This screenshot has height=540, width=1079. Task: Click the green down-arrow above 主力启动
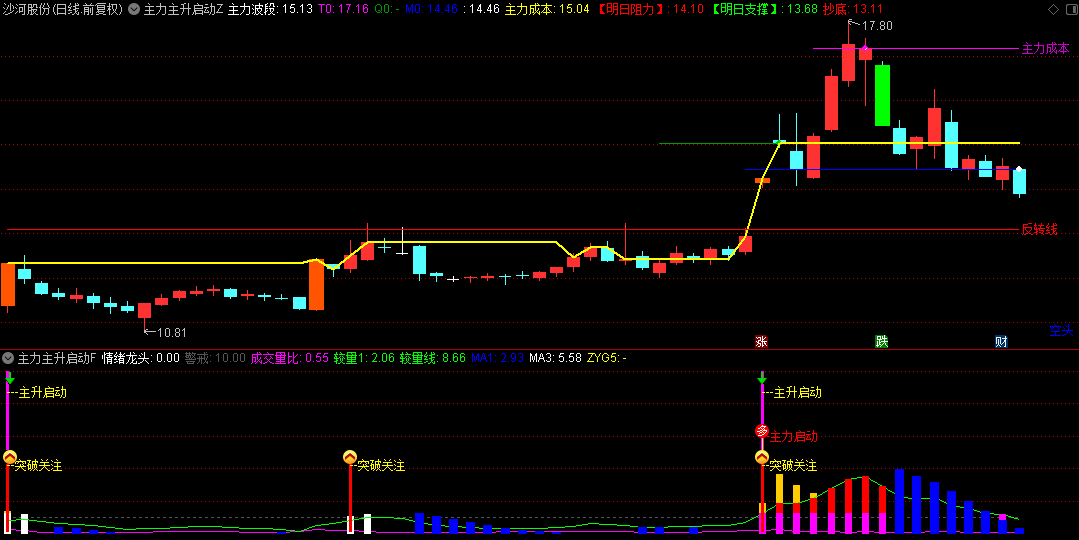click(x=762, y=378)
